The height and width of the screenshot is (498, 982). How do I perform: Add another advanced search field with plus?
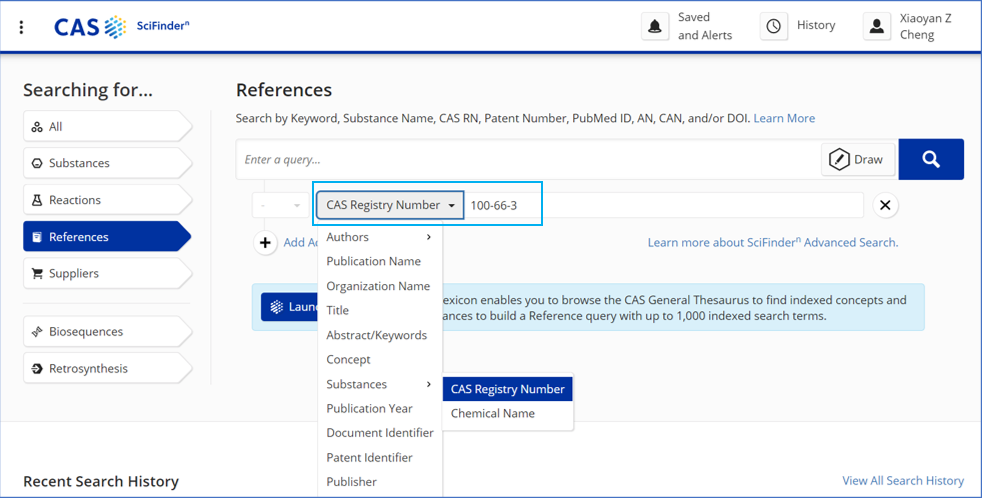[266, 242]
